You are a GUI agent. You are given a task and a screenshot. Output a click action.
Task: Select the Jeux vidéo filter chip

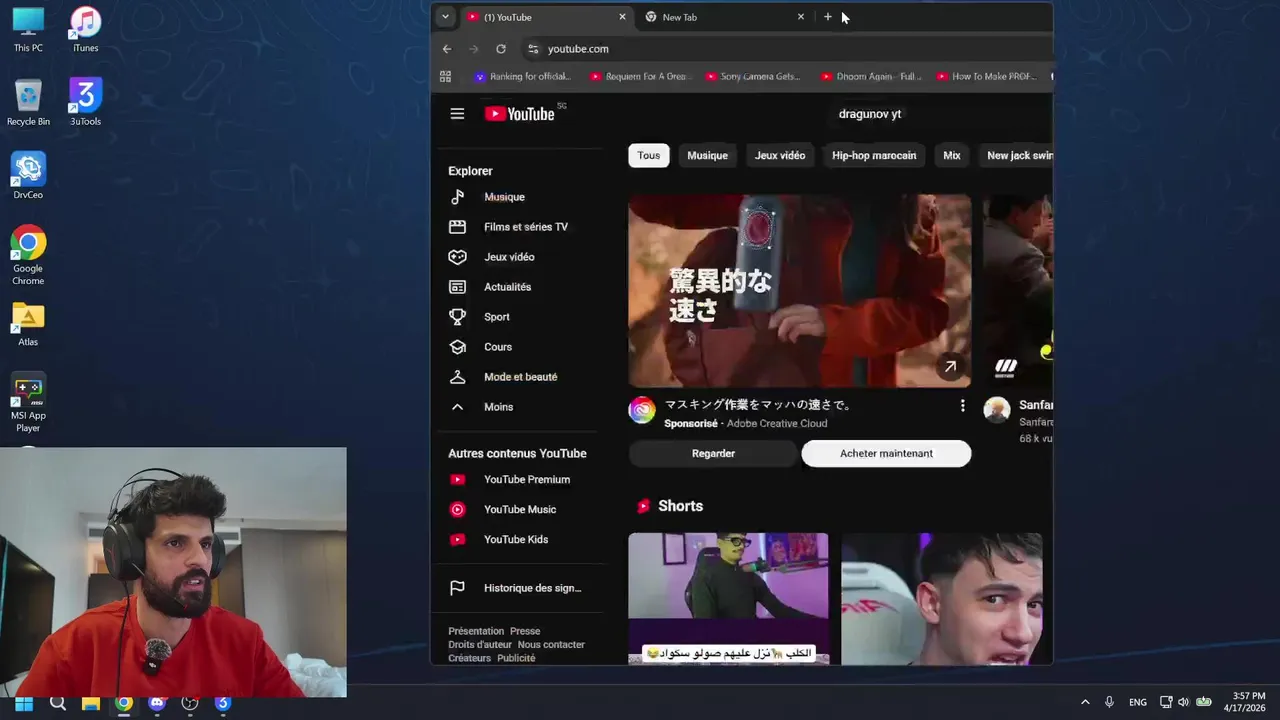click(780, 155)
